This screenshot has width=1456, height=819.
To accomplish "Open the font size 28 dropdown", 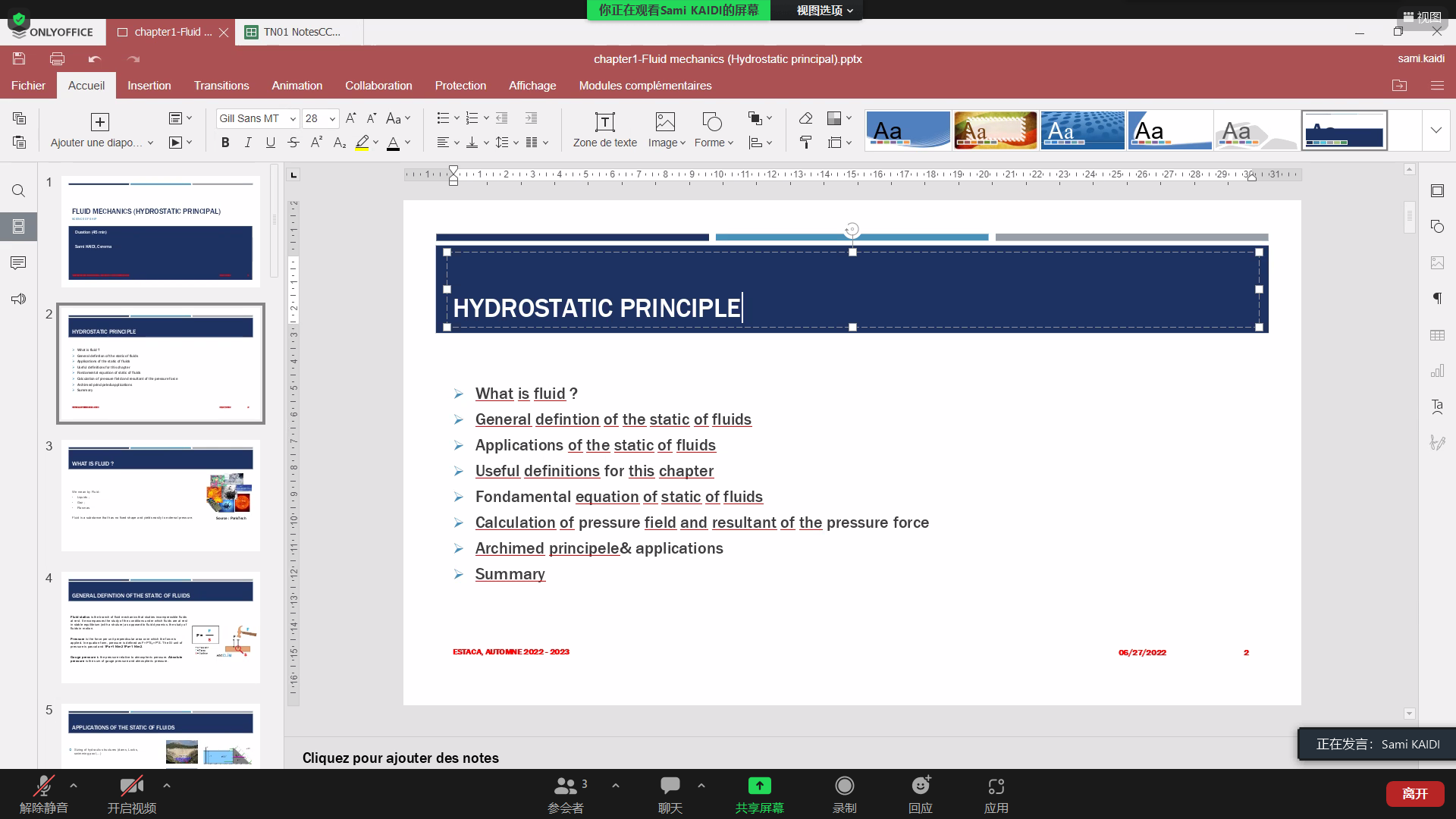I will coord(332,118).
